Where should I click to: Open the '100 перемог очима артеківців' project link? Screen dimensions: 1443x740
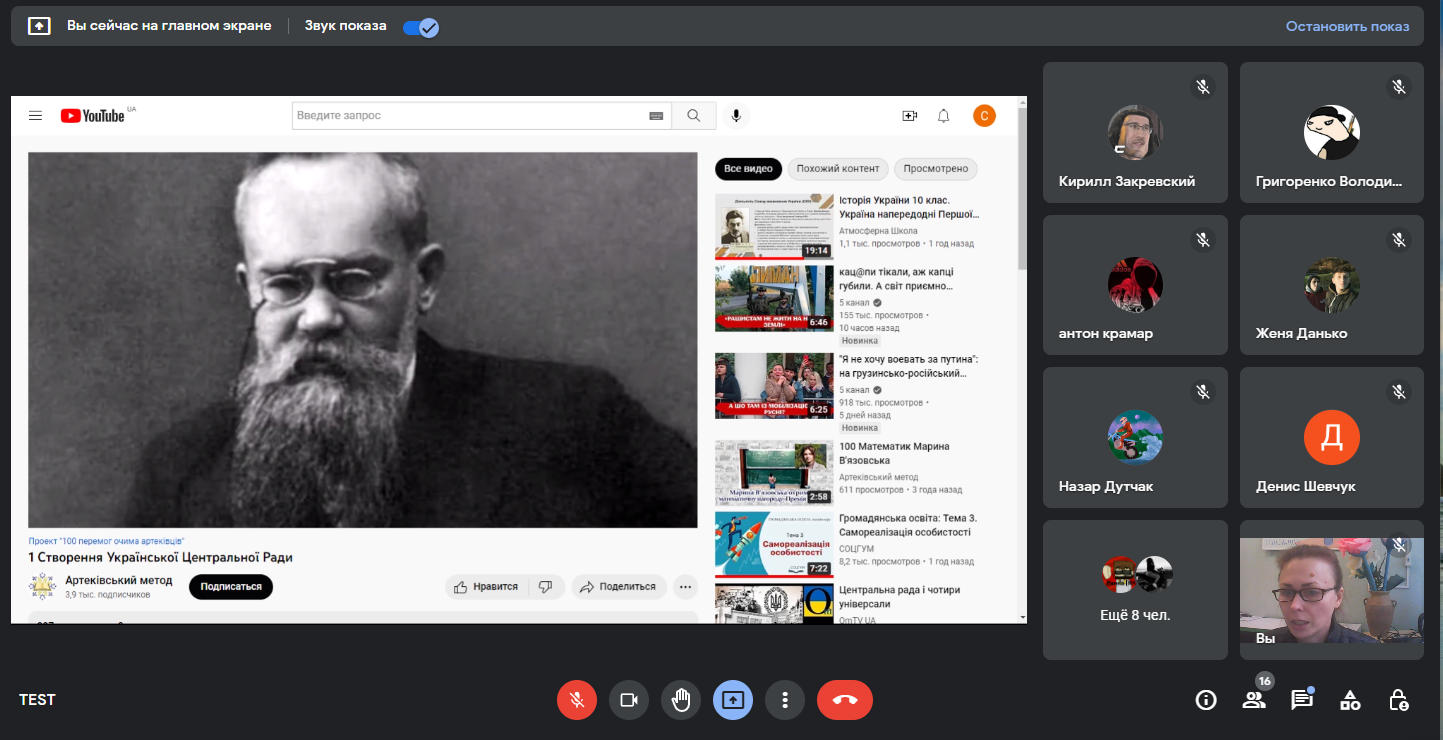(106, 540)
